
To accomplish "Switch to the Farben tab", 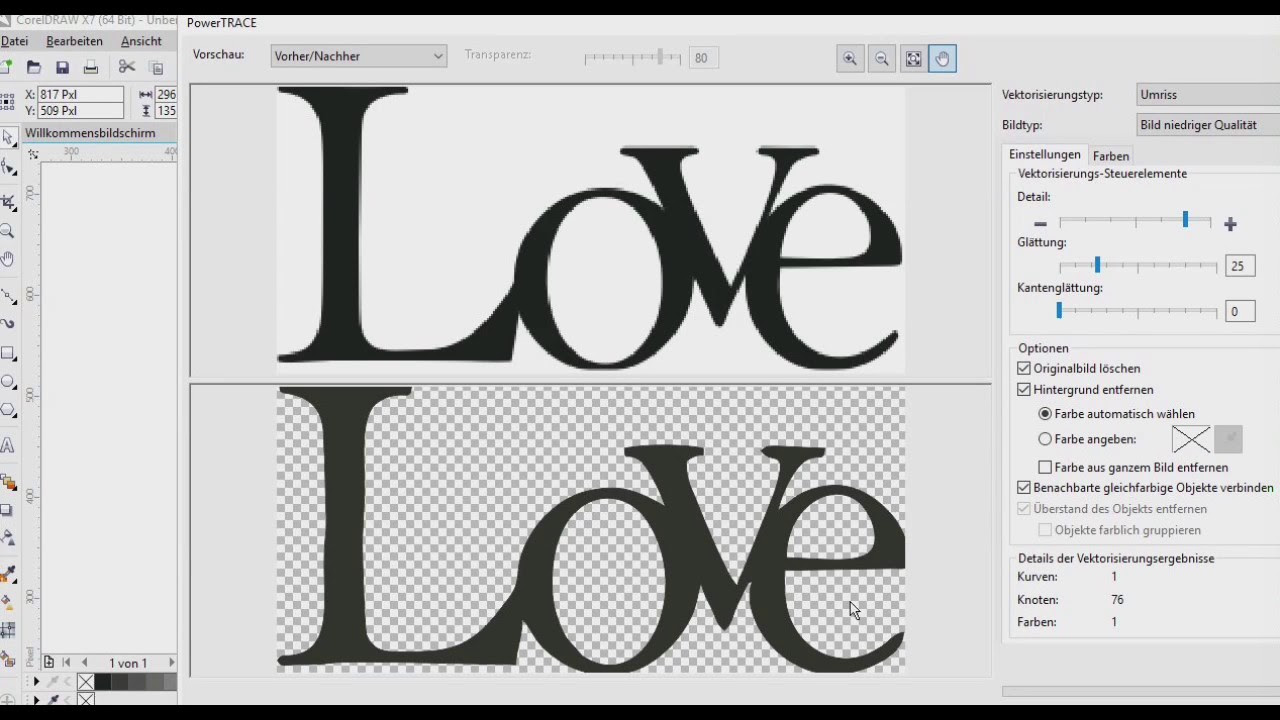I will [1111, 156].
